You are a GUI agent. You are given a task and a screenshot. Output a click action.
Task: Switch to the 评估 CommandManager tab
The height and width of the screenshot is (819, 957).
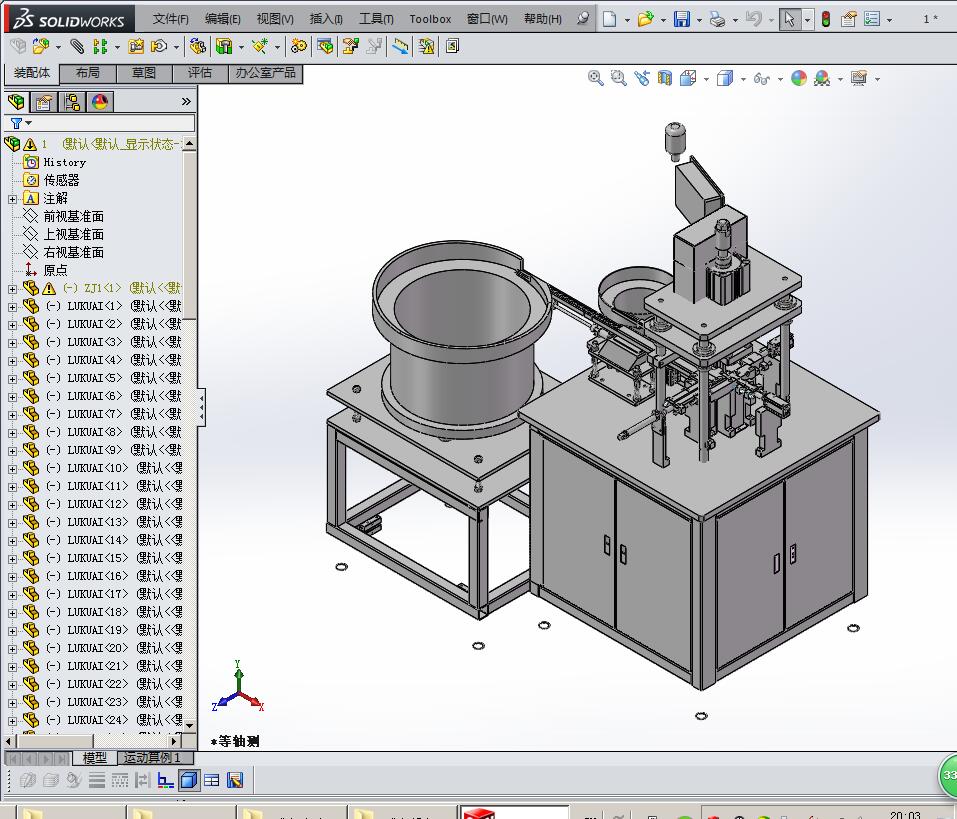coord(200,72)
